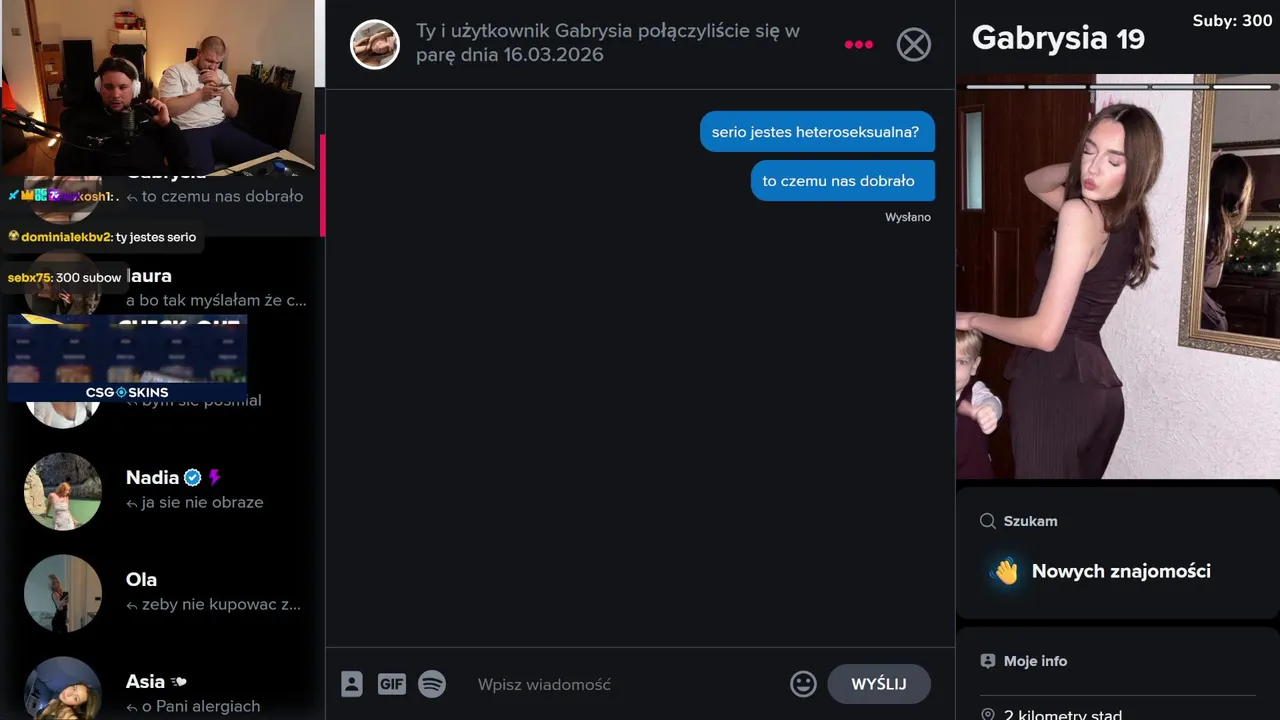Open the conversation with Nadia
Image resolution: width=1280 pixels, height=720 pixels.
point(162,490)
